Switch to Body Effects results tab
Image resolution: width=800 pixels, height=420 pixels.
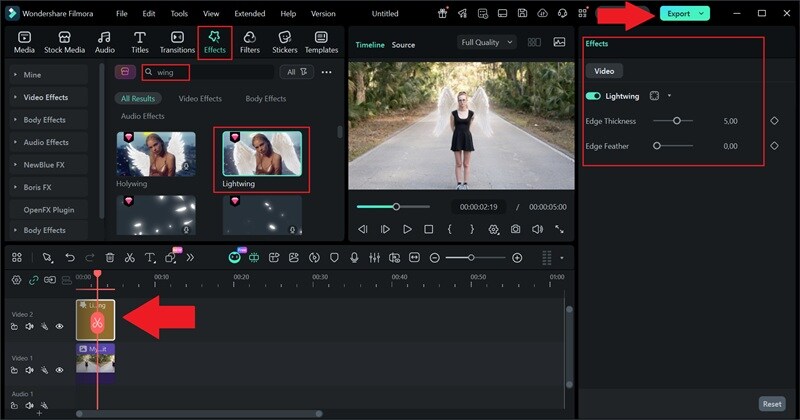click(x=265, y=98)
